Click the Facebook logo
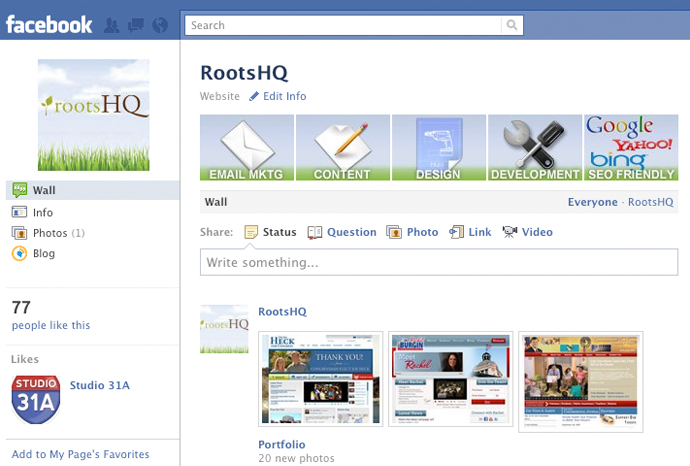 [49, 25]
